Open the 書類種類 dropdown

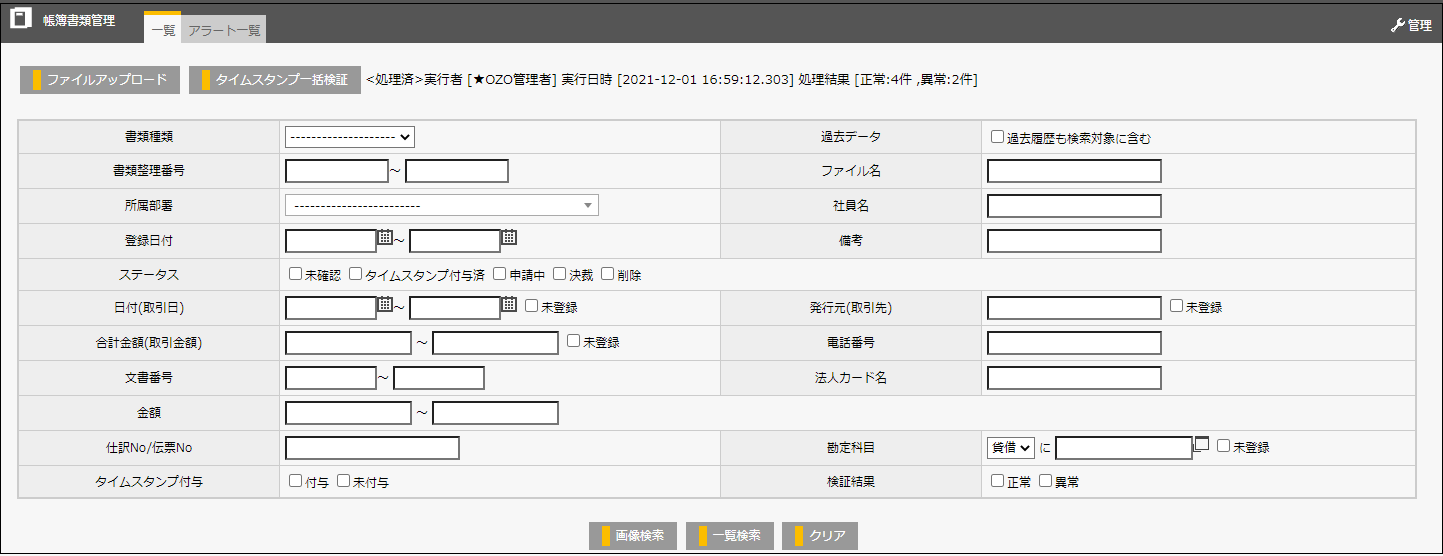[x=350, y=137]
